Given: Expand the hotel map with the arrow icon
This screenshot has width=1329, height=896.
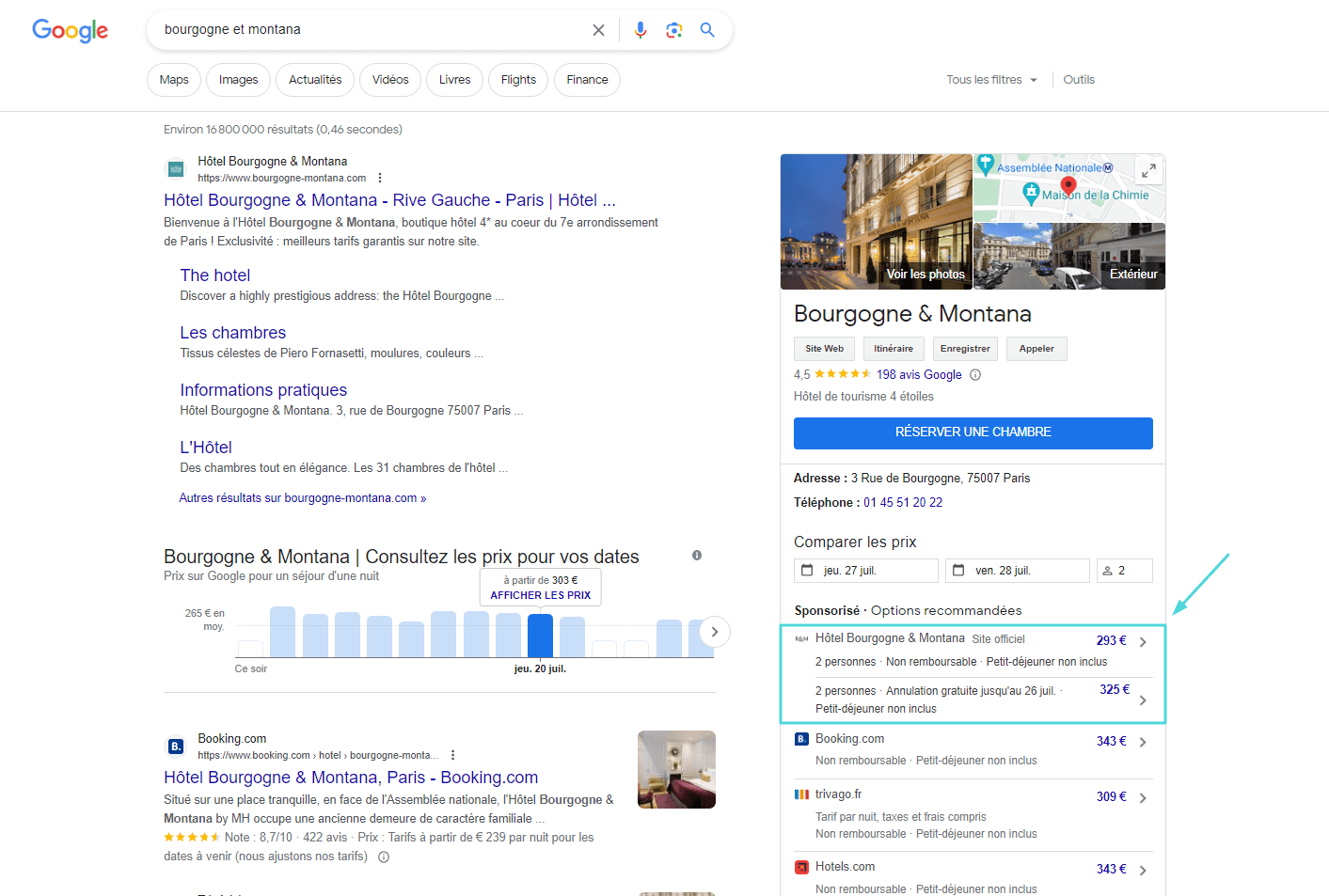Looking at the screenshot, I should tap(1148, 170).
